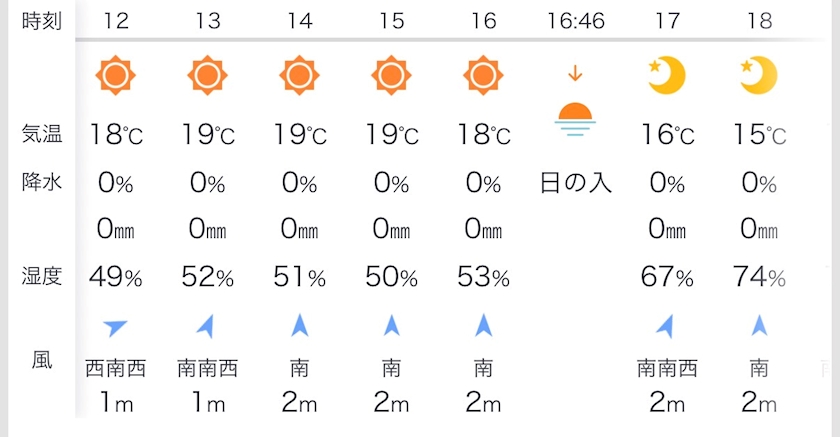
Task: Click the 74% humidity value at 18
Action: (759, 277)
